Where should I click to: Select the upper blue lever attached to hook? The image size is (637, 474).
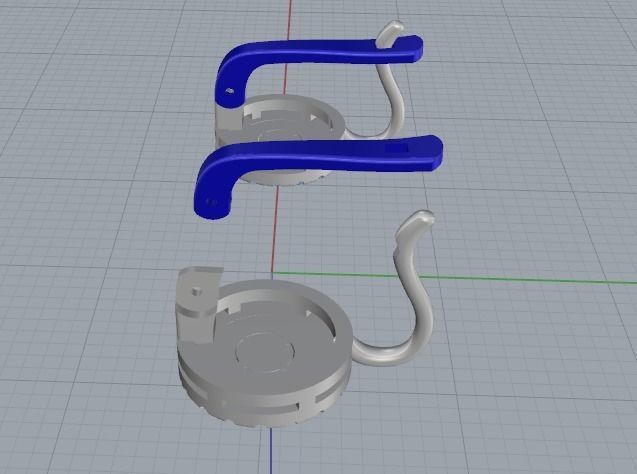pos(317,53)
